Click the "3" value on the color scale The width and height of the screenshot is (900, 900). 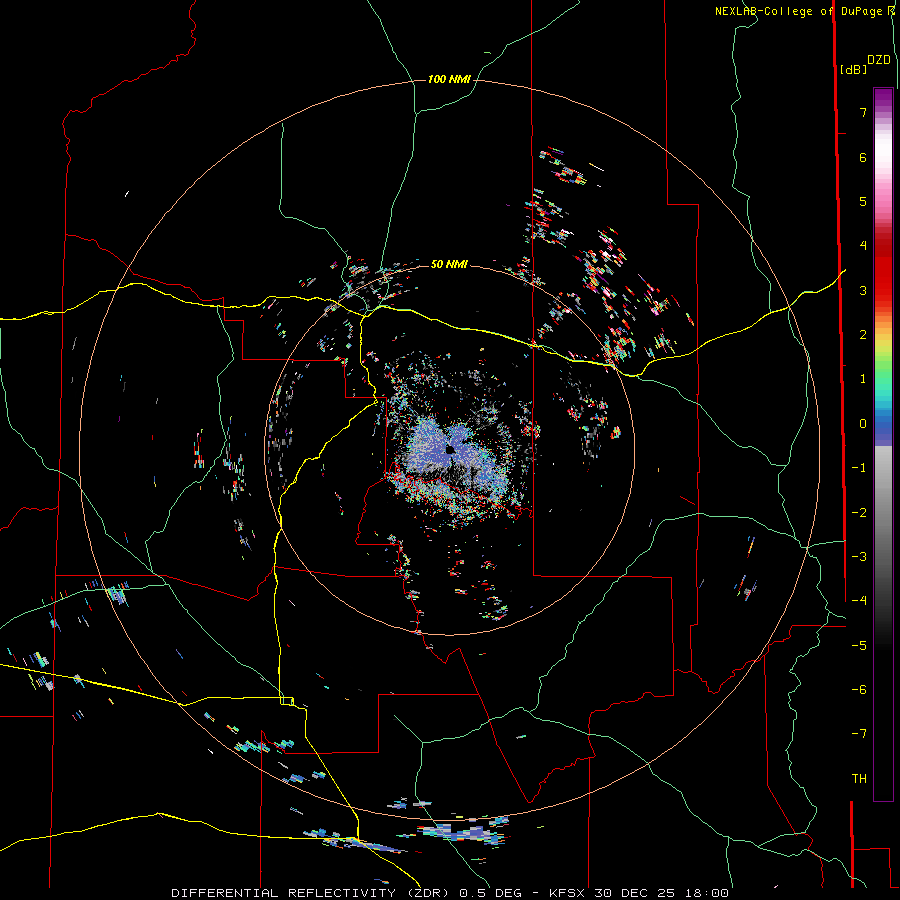pos(863,290)
